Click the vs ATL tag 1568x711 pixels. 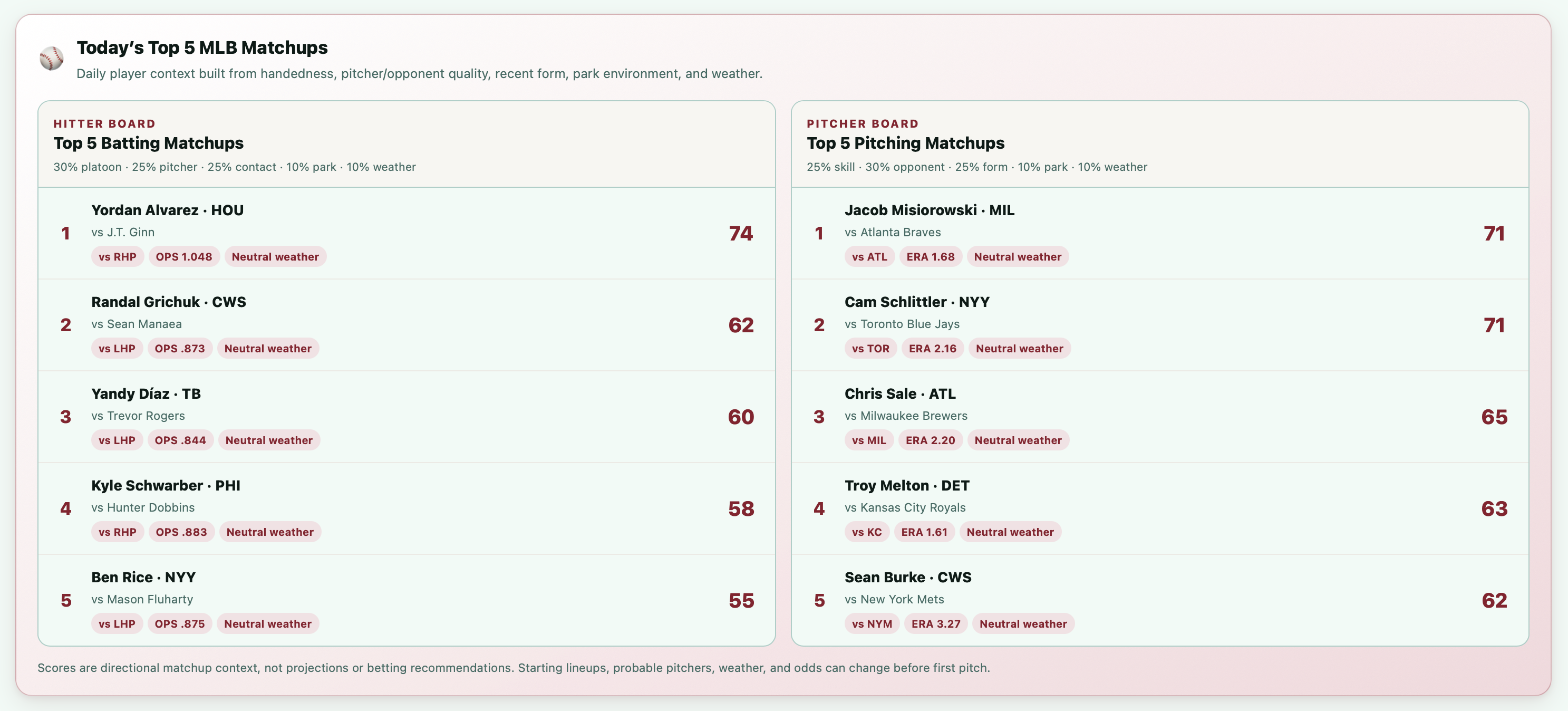869,257
